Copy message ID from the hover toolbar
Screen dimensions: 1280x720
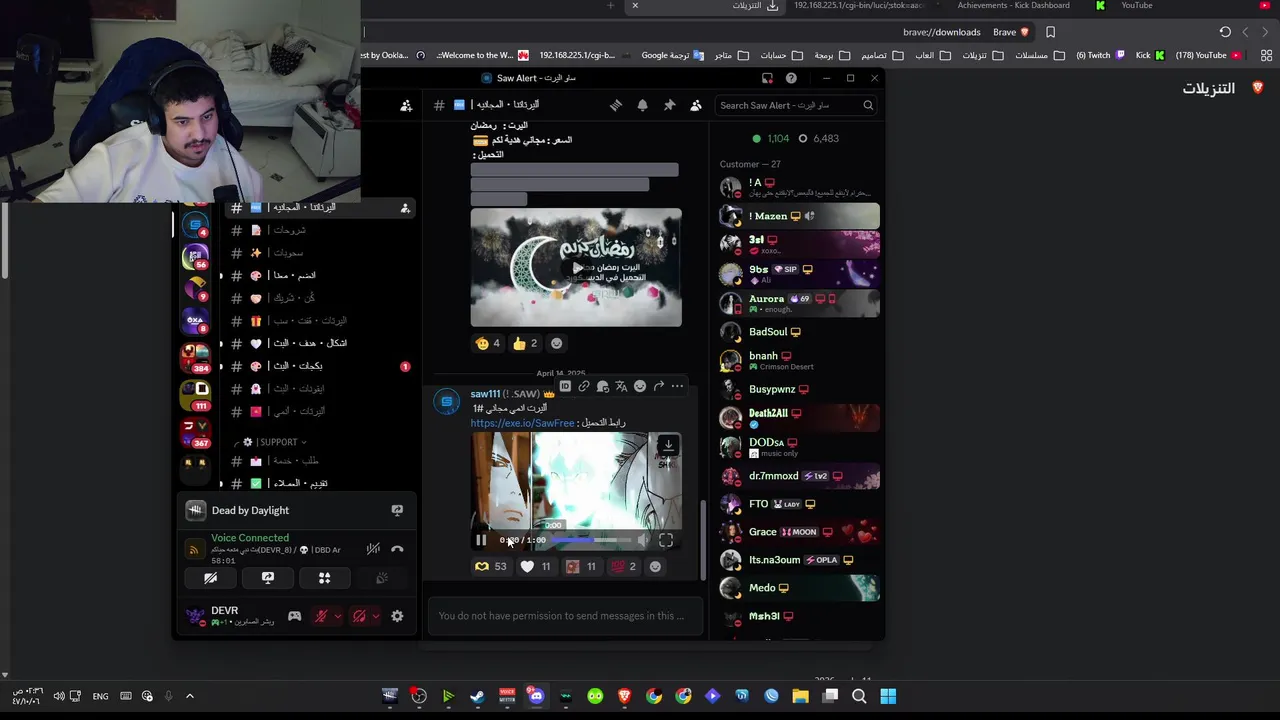tap(565, 386)
